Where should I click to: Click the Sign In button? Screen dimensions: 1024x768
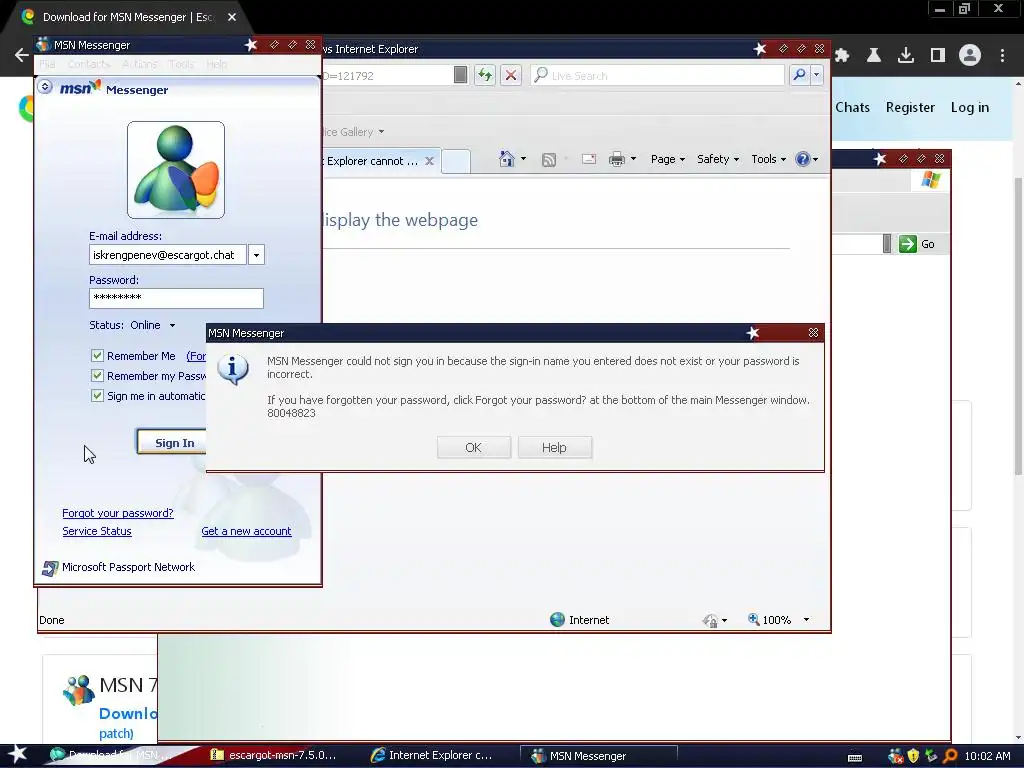[x=173, y=443]
